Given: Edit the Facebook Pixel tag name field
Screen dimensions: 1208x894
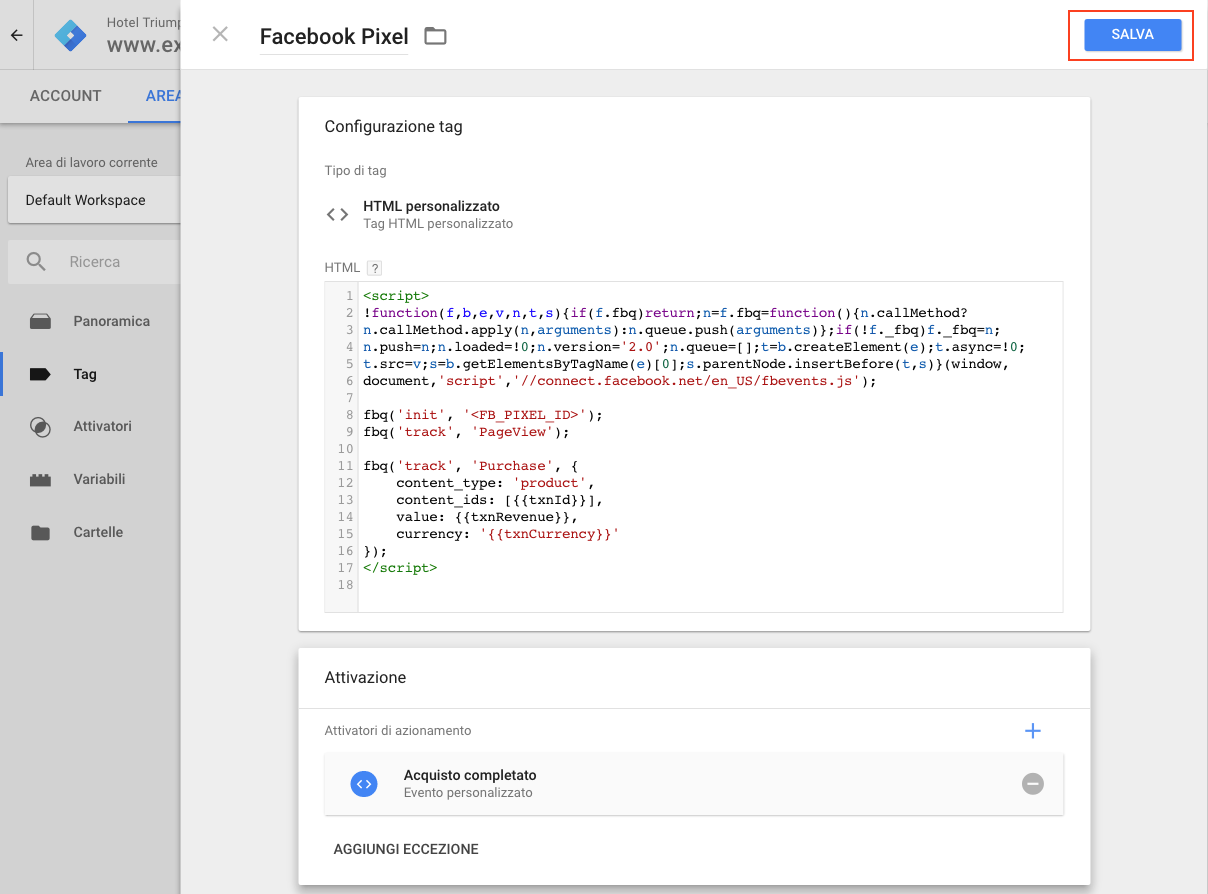Looking at the screenshot, I should (334, 37).
